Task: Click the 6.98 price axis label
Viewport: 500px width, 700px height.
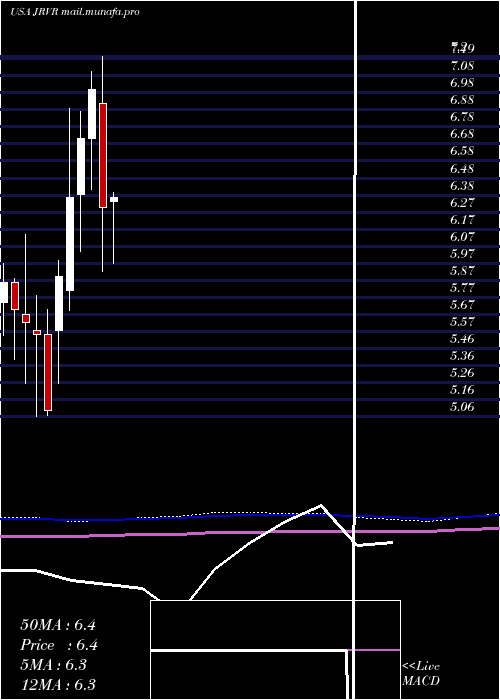Action: pyautogui.click(x=462, y=83)
